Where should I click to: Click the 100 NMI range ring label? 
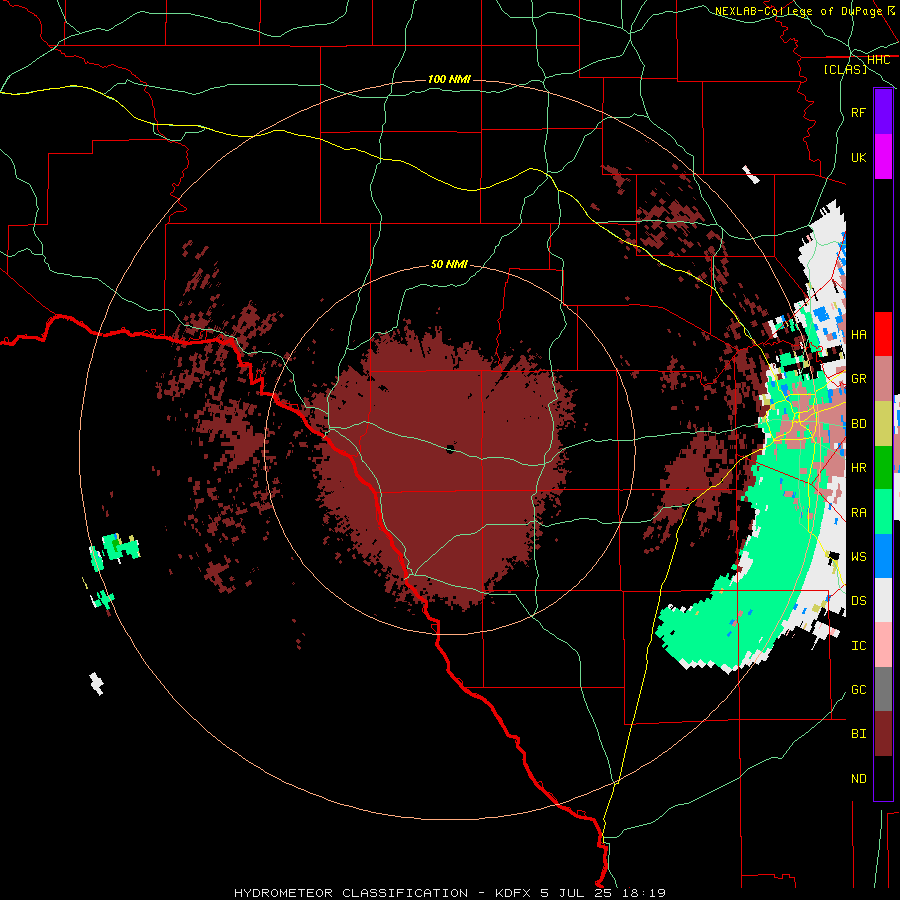pyautogui.click(x=449, y=79)
